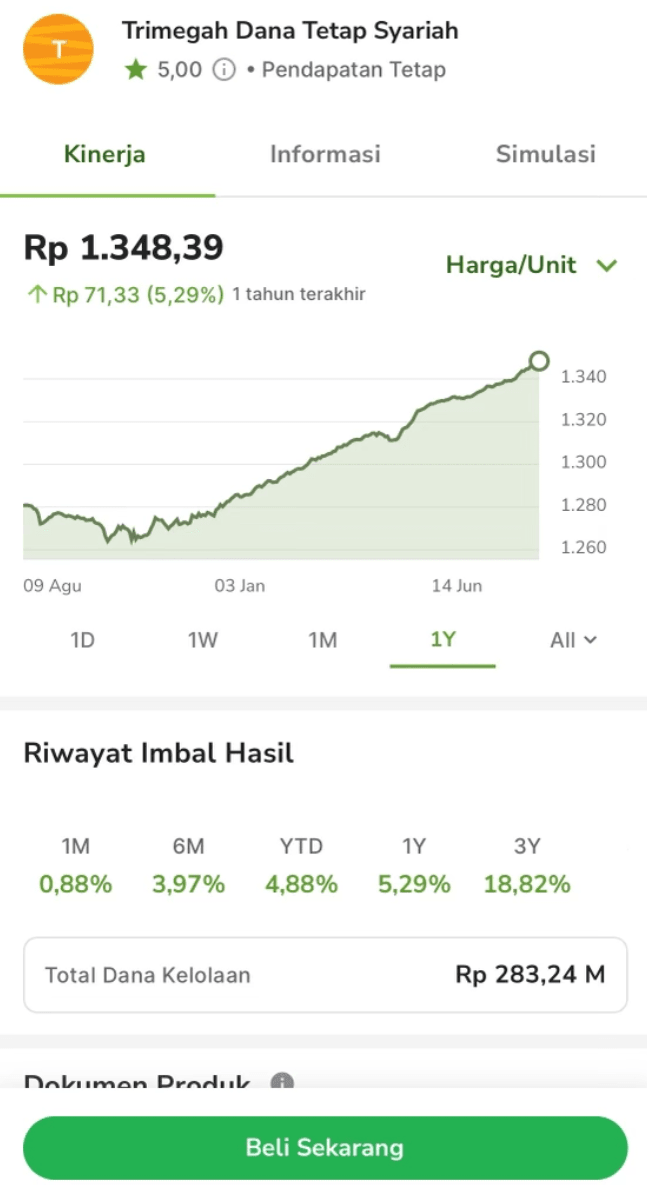Expand the All time range dropdown
This screenshot has width=647, height=1185.
pos(573,640)
